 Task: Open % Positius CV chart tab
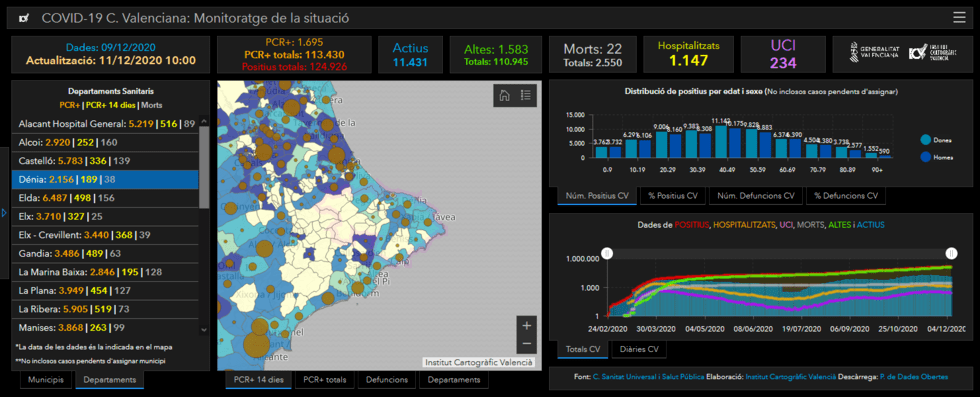[x=672, y=196]
